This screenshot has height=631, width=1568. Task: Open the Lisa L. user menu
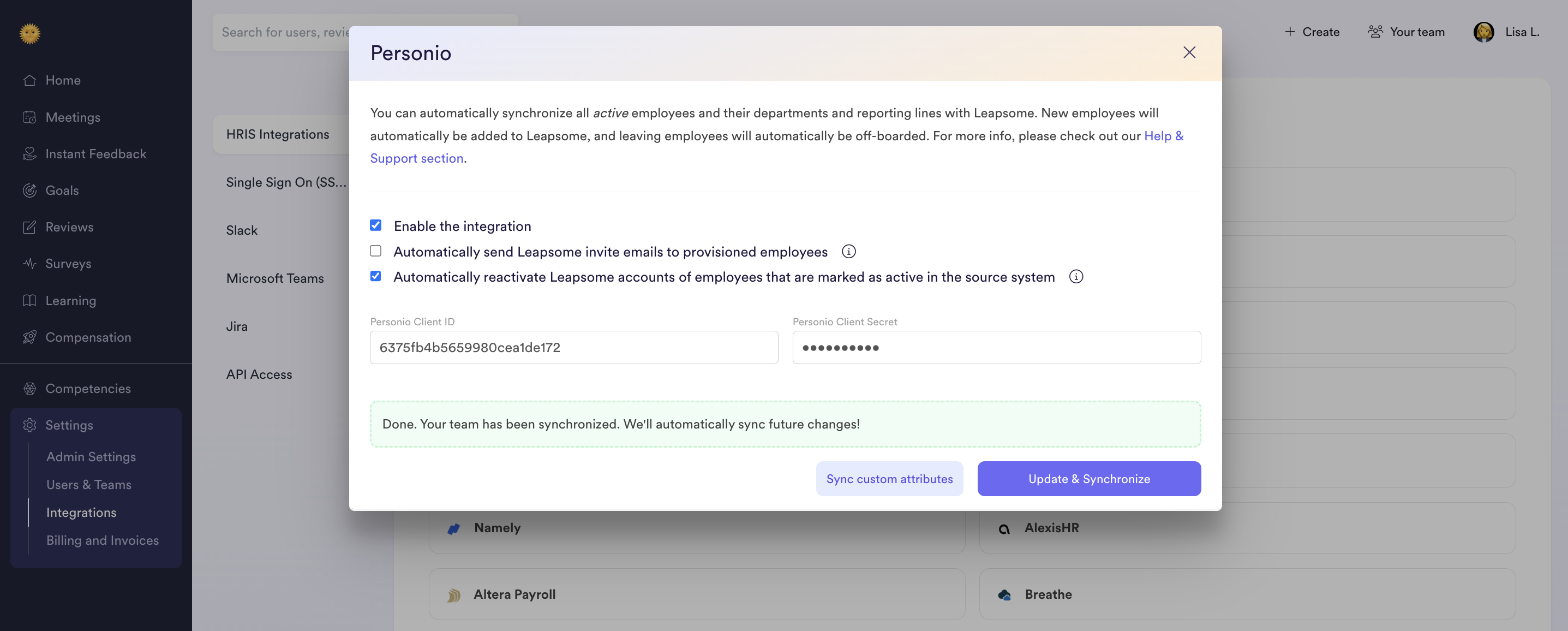pos(1506,32)
